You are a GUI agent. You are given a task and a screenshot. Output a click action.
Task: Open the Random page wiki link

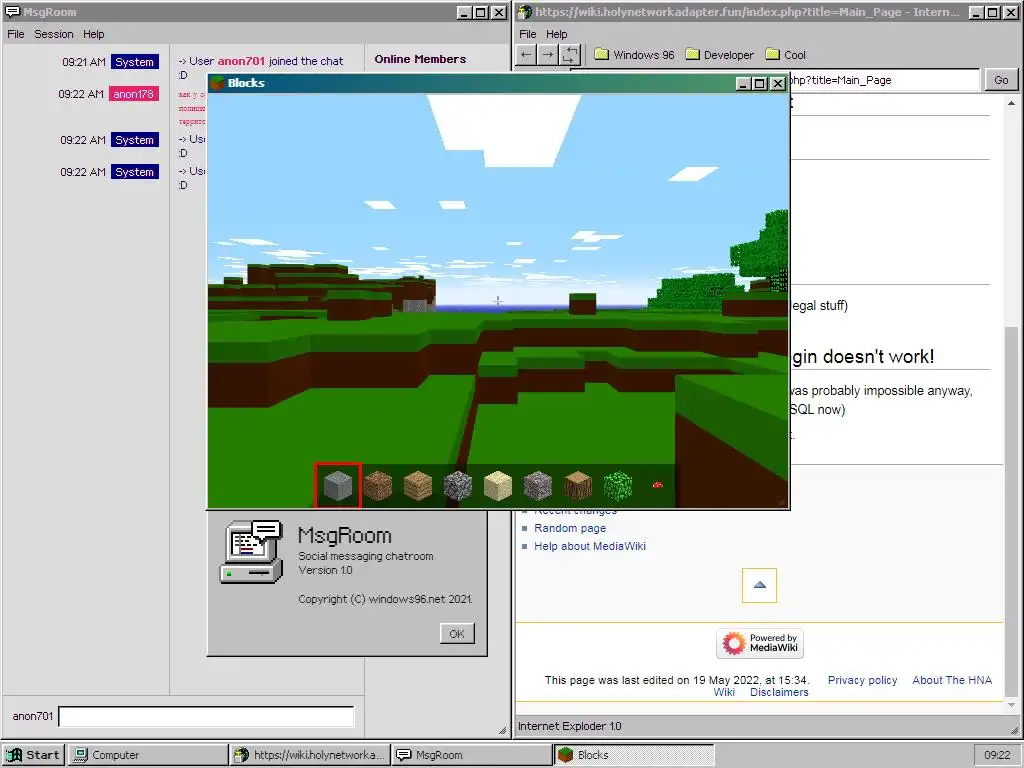[570, 528]
